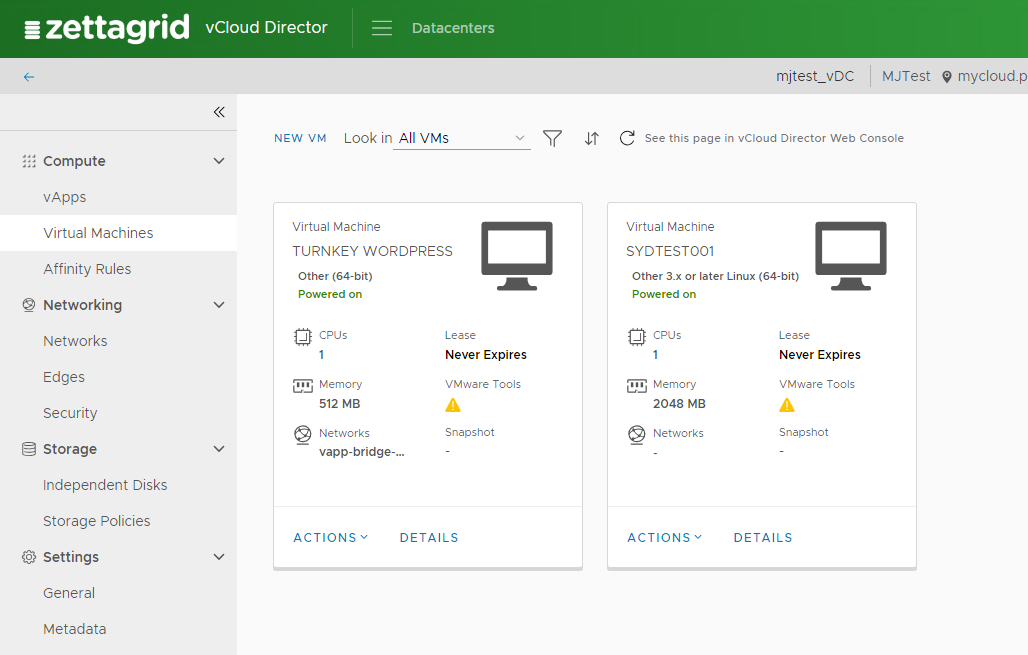Click the Networking globe icon

click(29, 305)
